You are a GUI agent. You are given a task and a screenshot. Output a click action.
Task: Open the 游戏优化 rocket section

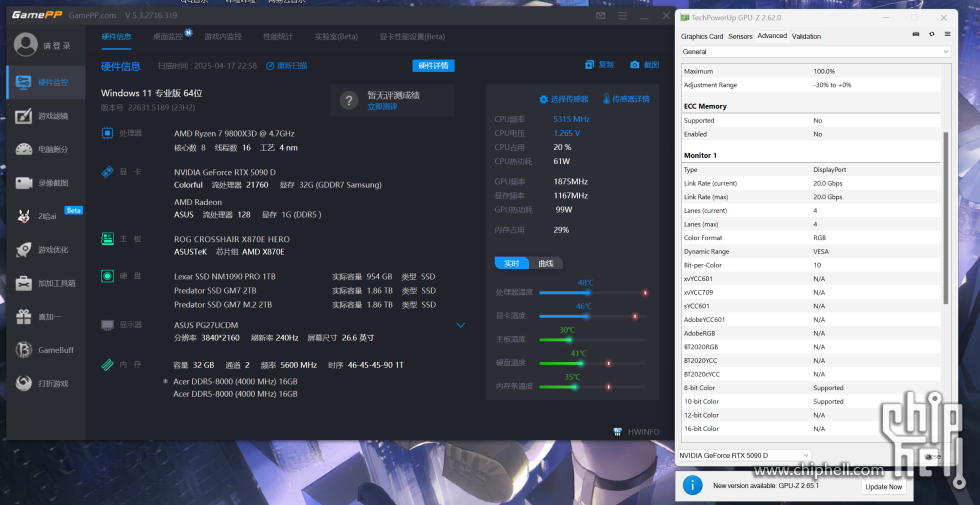click(46, 250)
